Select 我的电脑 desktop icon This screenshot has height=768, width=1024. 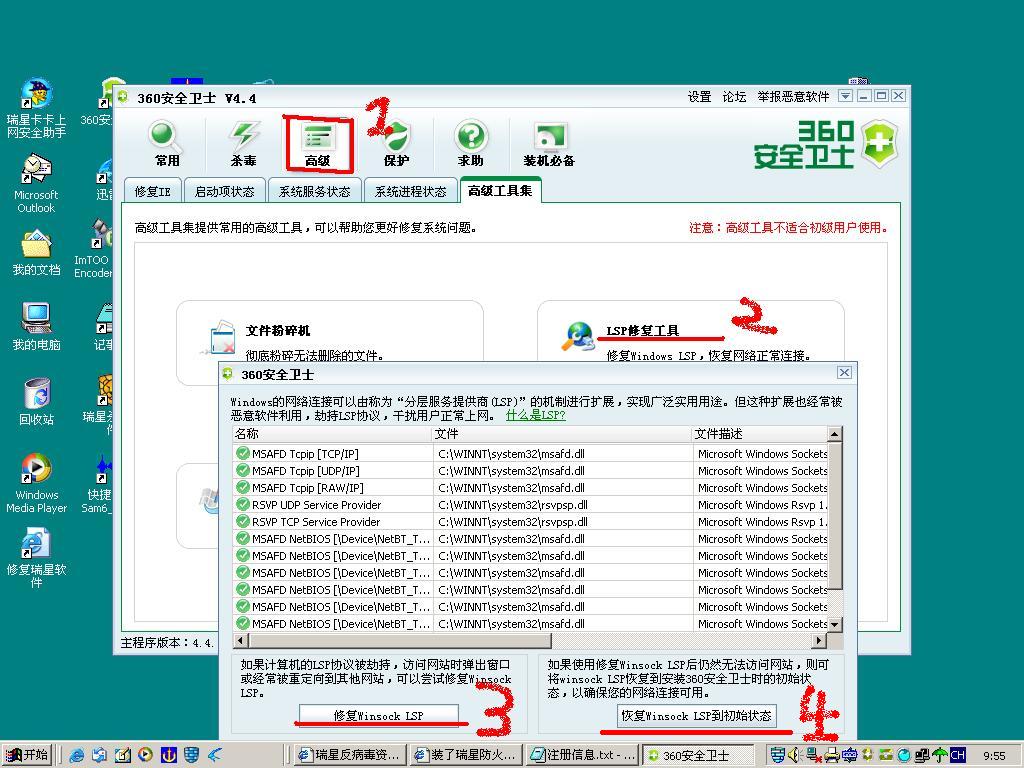coord(36,327)
